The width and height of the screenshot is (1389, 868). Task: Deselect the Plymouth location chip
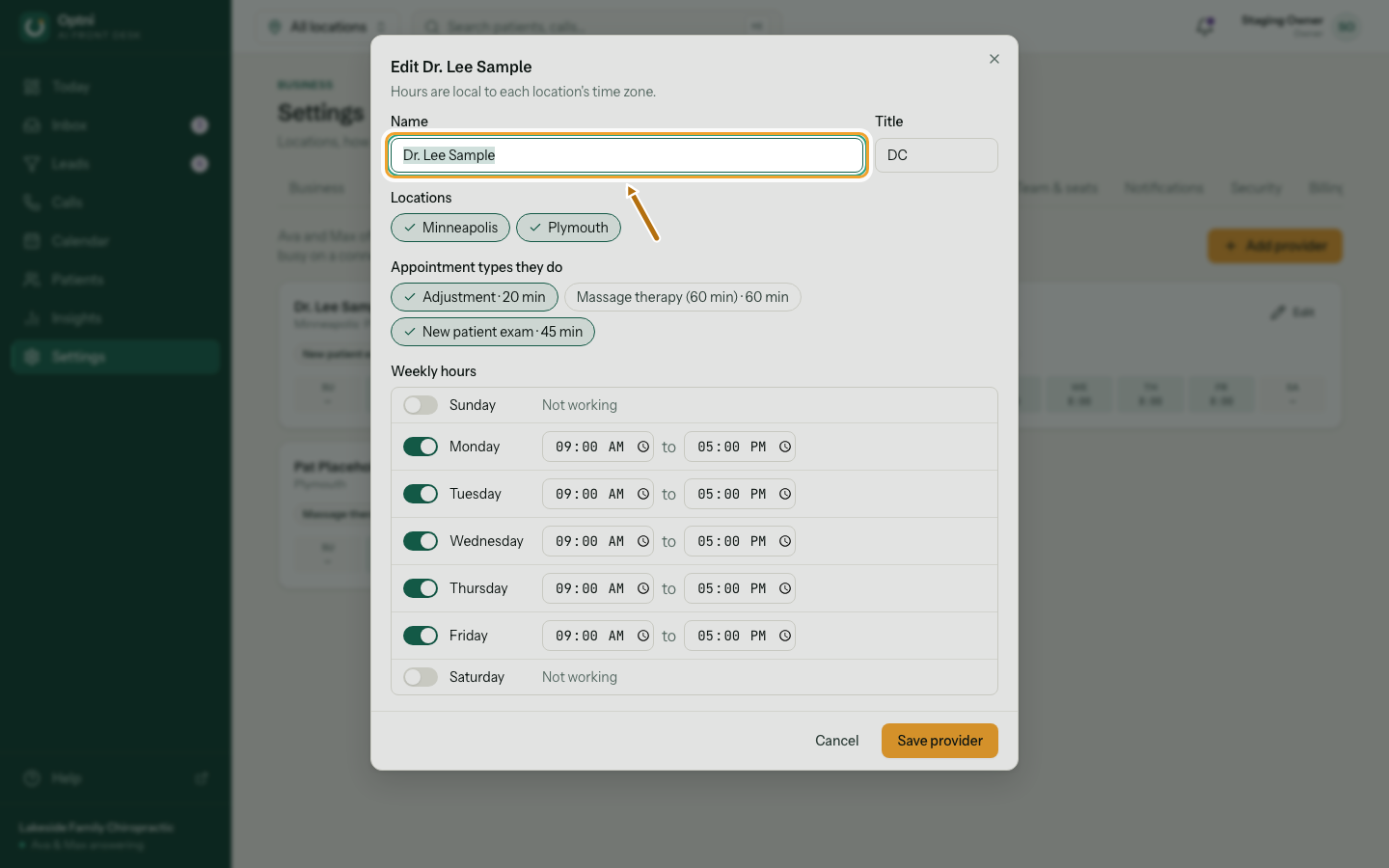(x=568, y=228)
